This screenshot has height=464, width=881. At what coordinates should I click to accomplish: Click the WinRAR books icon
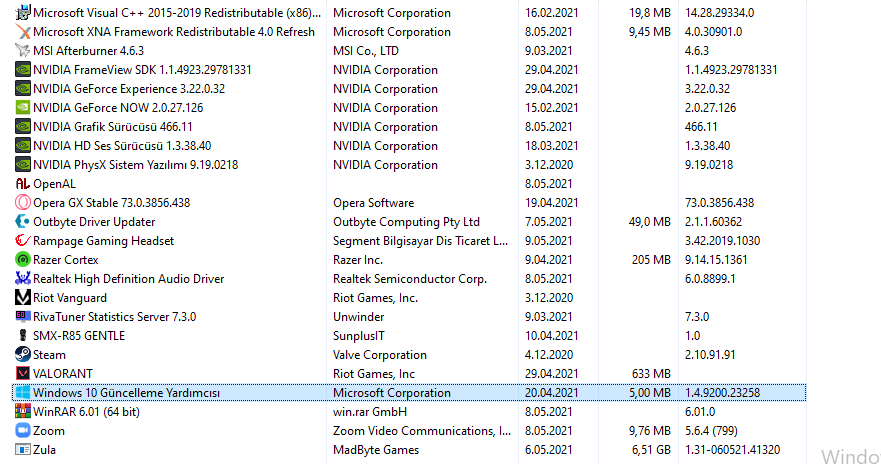pos(22,412)
